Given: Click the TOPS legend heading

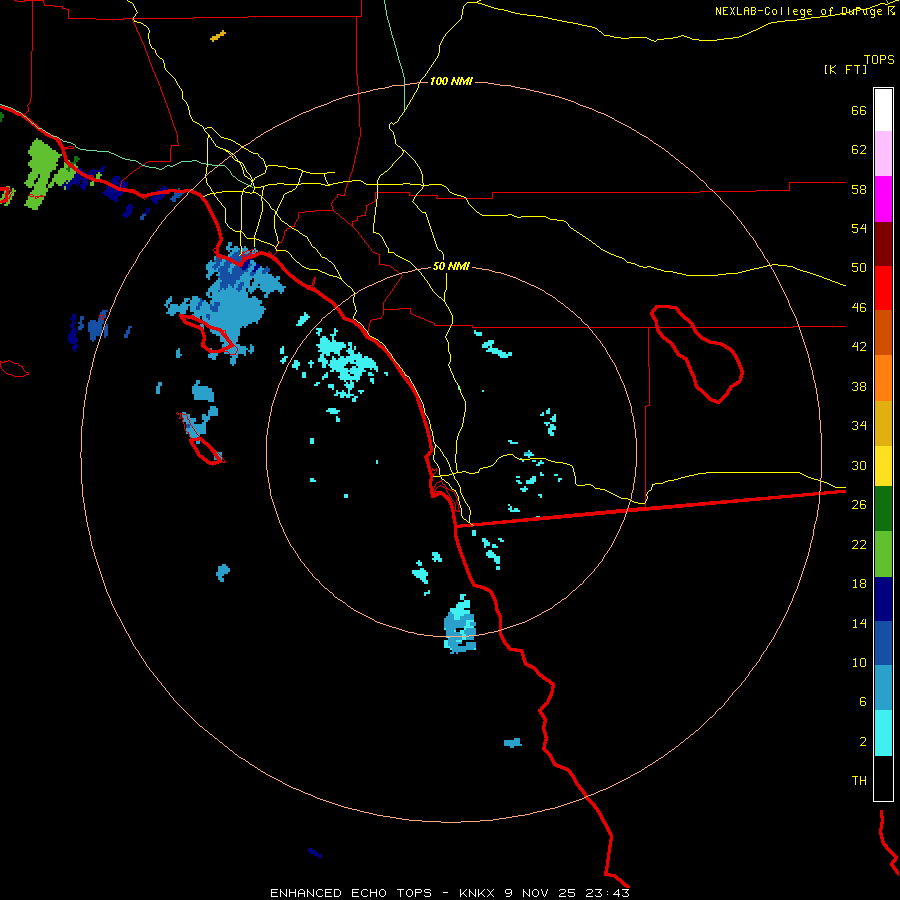Looking at the screenshot, I should coord(879,60).
